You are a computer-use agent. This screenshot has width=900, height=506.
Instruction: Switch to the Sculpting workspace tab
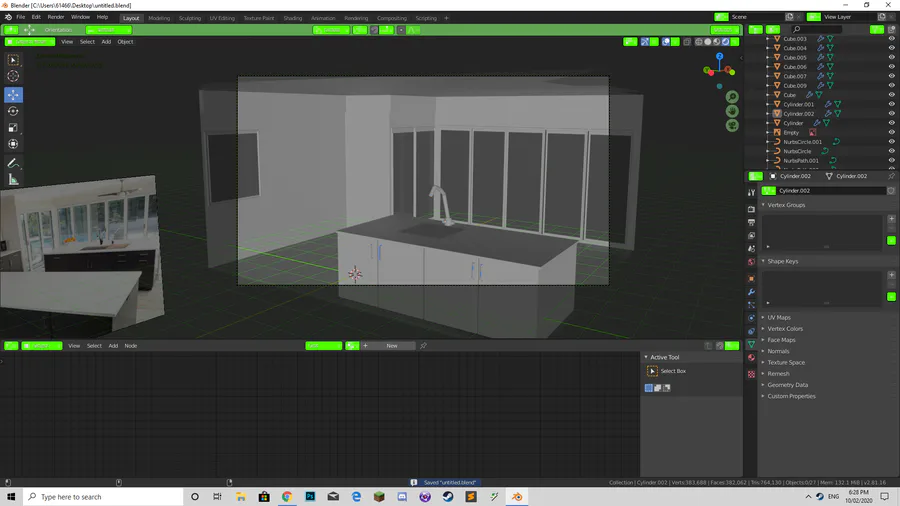pyautogui.click(x=190, y=18)
